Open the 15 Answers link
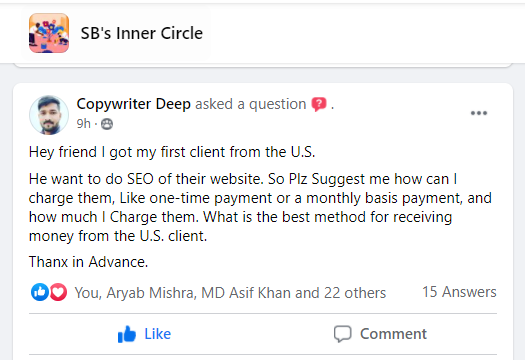 (459, 292)
